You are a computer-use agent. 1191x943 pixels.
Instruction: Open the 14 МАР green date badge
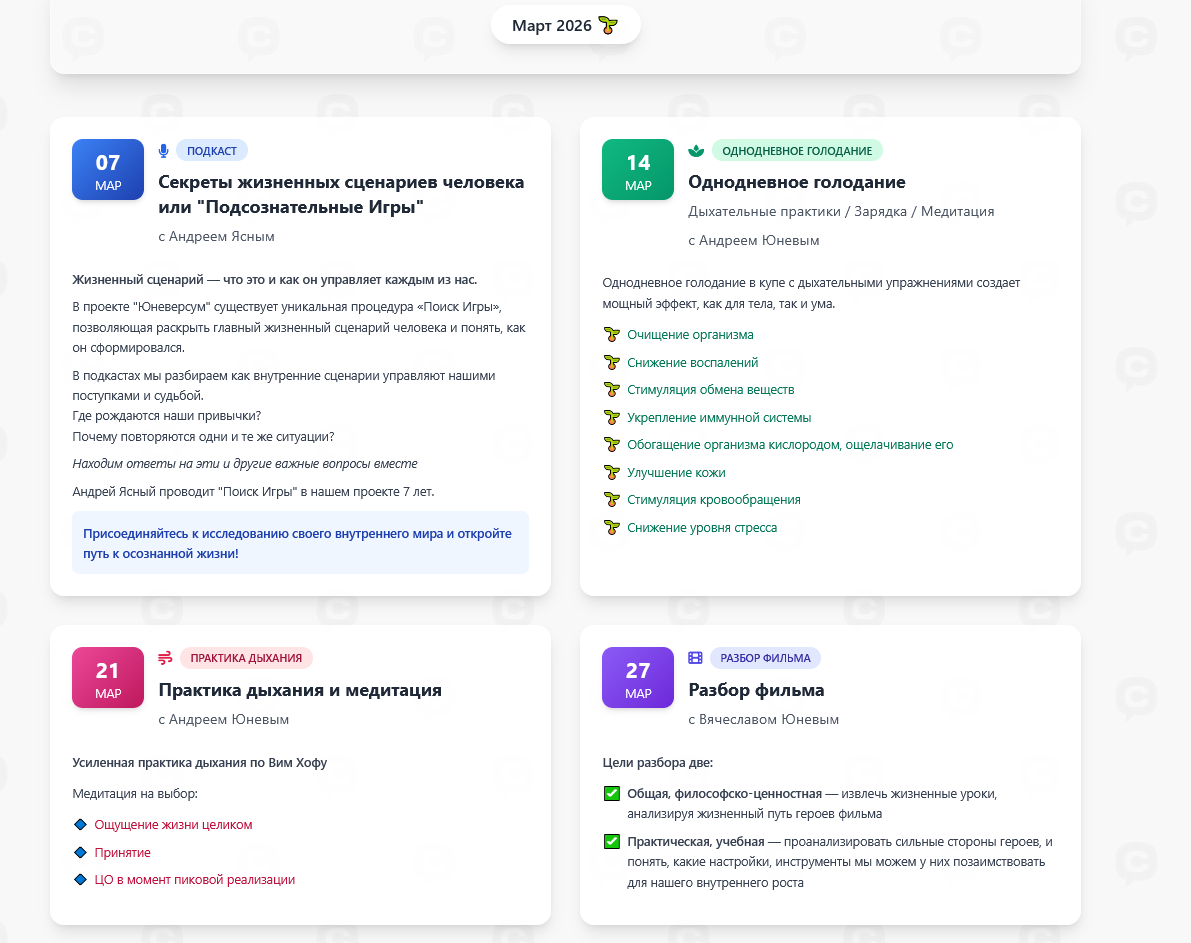coord(638,170)
